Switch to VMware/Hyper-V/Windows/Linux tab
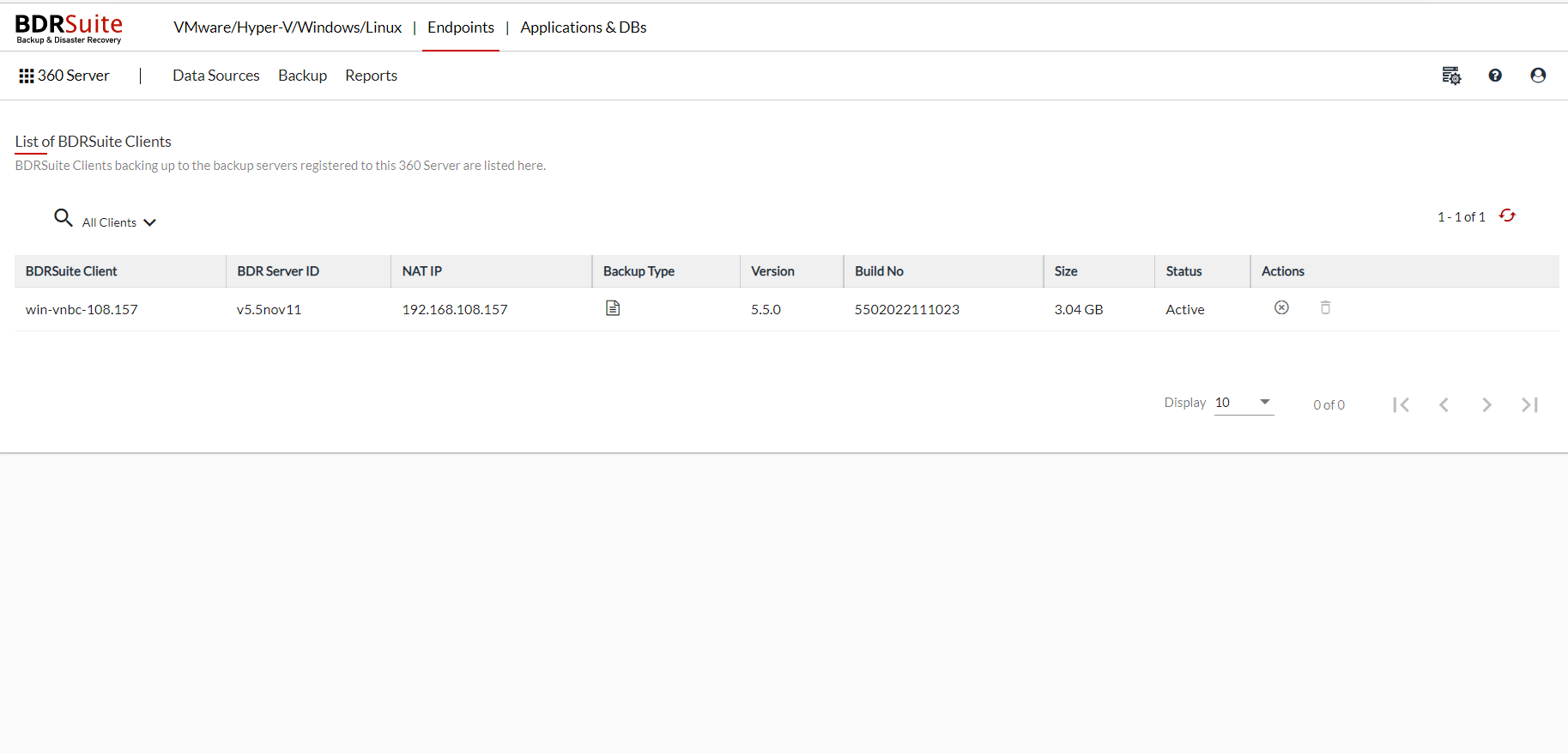 click(288, 27)
